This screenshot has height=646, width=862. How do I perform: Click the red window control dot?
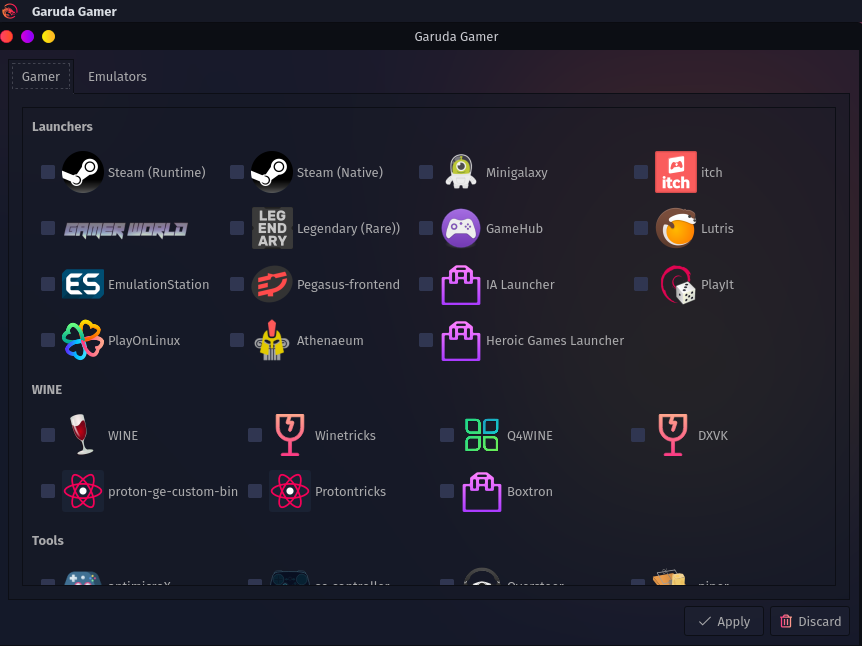pyautogui.click(x=7, y=36)
